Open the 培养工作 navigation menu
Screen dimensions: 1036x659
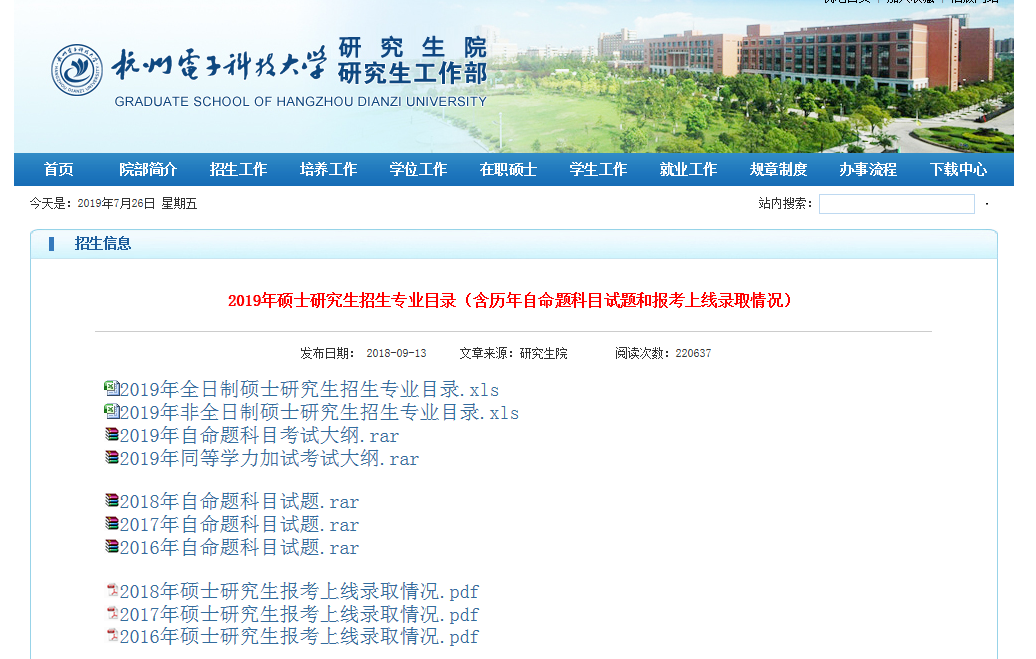pyautogui.click(x=328, y=169)
